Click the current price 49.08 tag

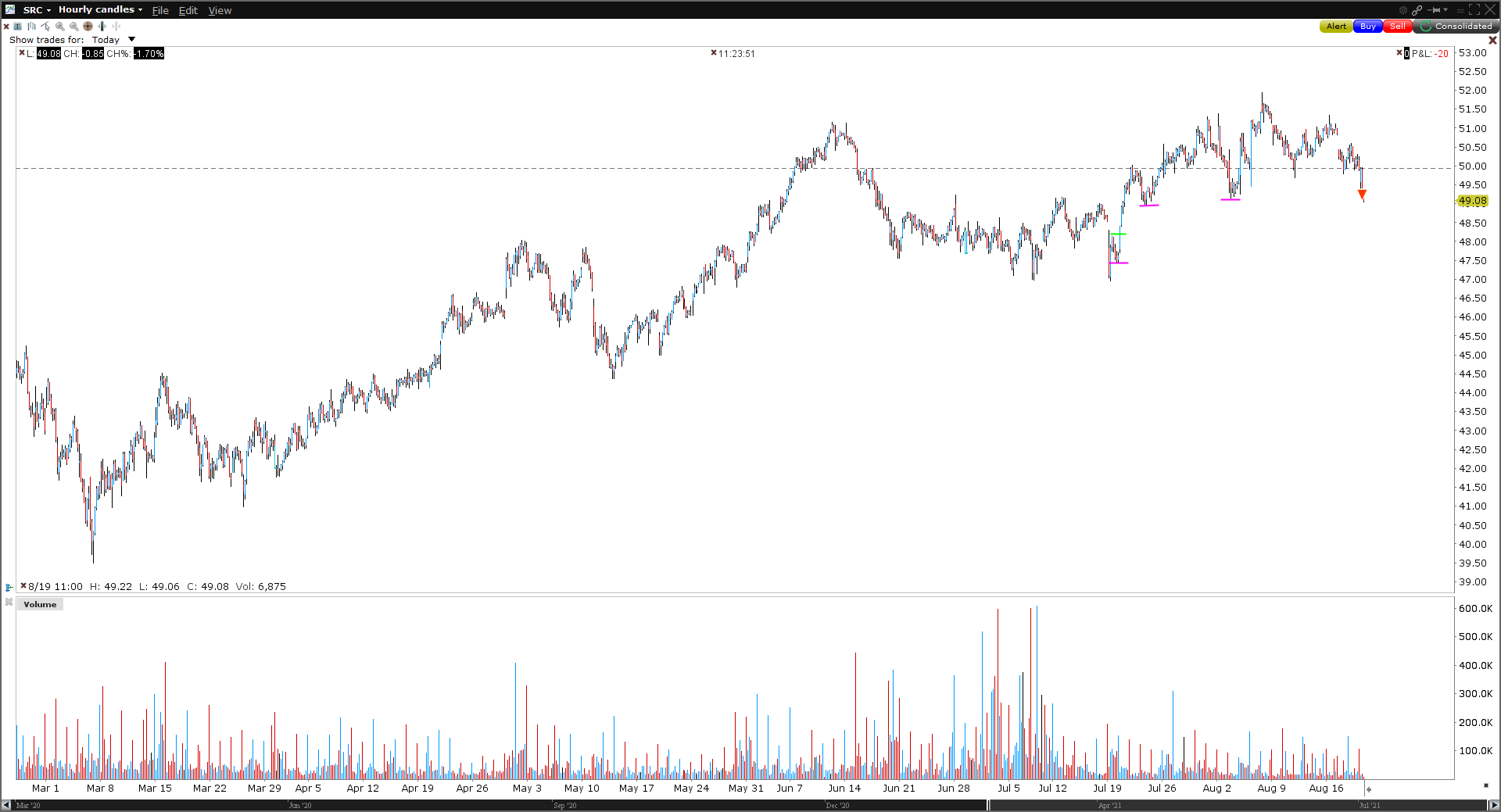pyautogui.click(x=1473, y=201)
